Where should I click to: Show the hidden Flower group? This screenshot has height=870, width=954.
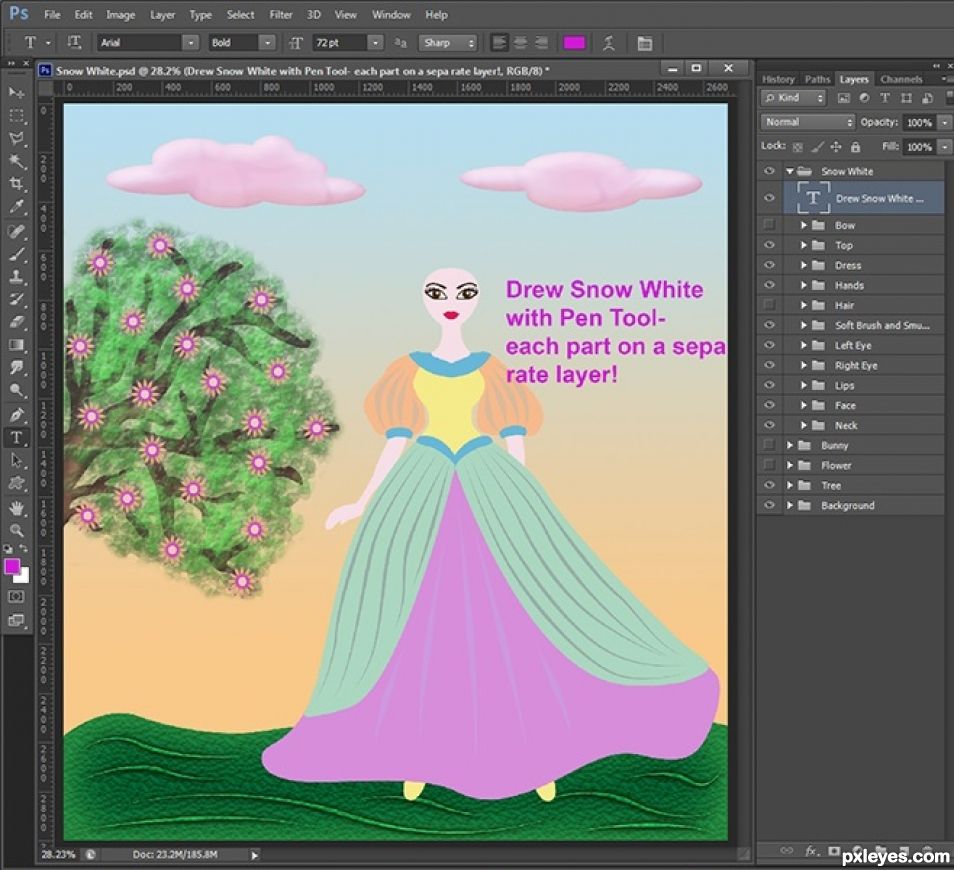pos(769,465)
